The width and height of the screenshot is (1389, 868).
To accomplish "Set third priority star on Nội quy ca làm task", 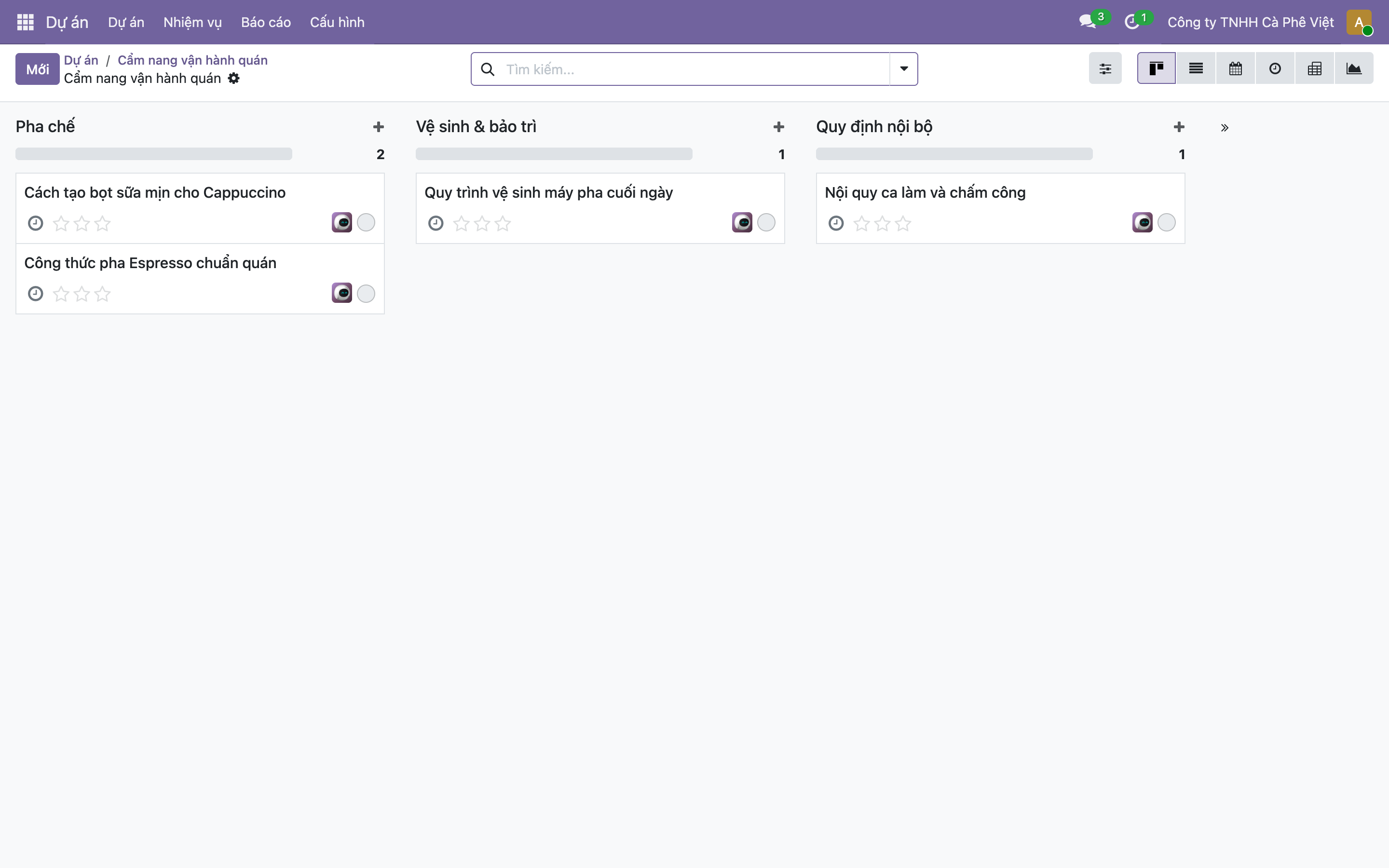I will coord(903,223).
